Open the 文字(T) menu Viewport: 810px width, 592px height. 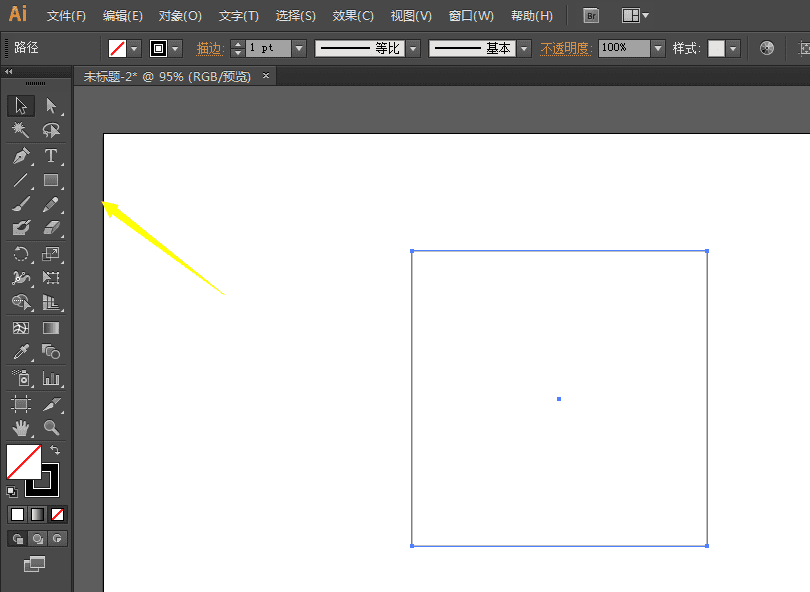238,15
